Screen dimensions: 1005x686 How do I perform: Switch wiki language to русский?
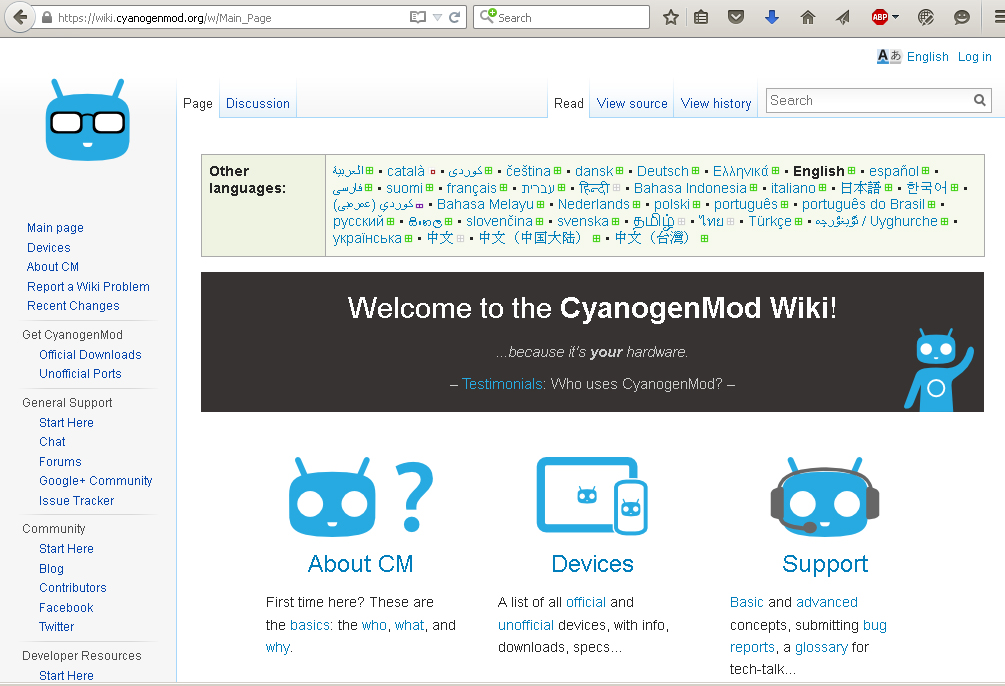click(x=358, y=221)
